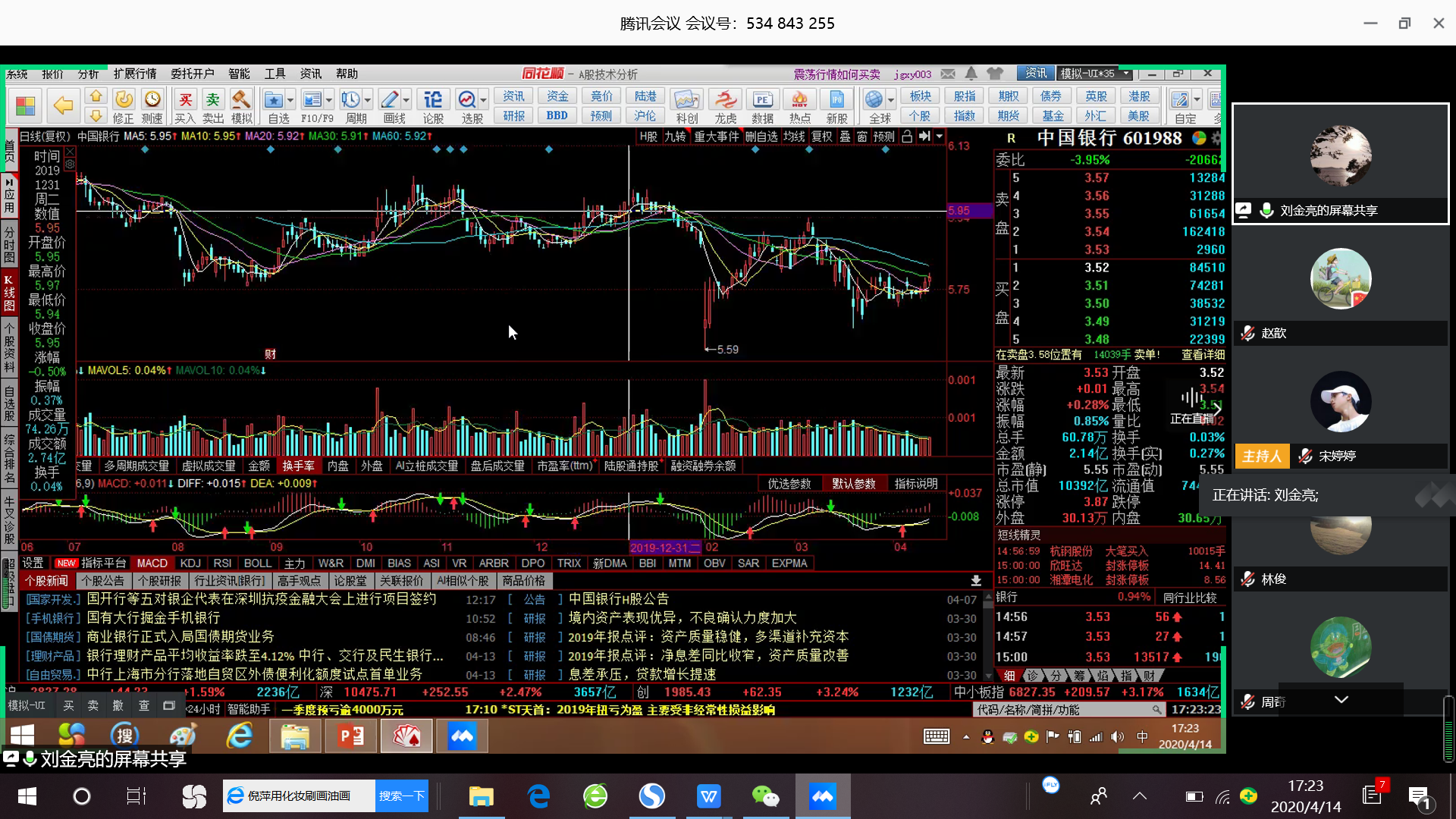Toggle the chart lock icon

907,136
